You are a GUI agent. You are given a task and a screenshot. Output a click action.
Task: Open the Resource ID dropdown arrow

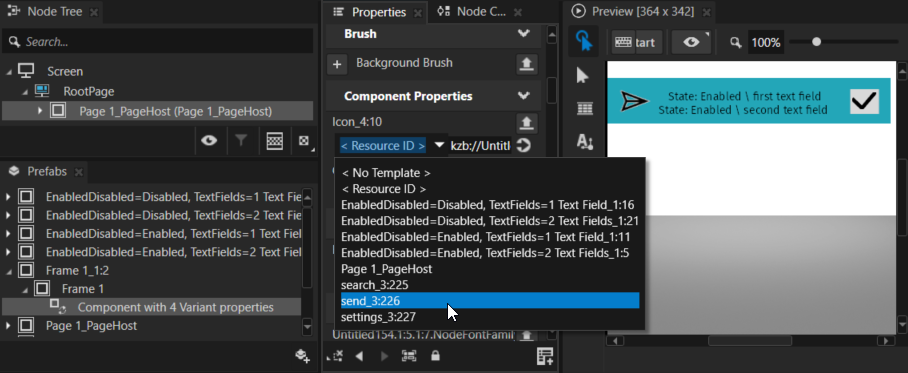pyautogui.click(x=440, y=145)
